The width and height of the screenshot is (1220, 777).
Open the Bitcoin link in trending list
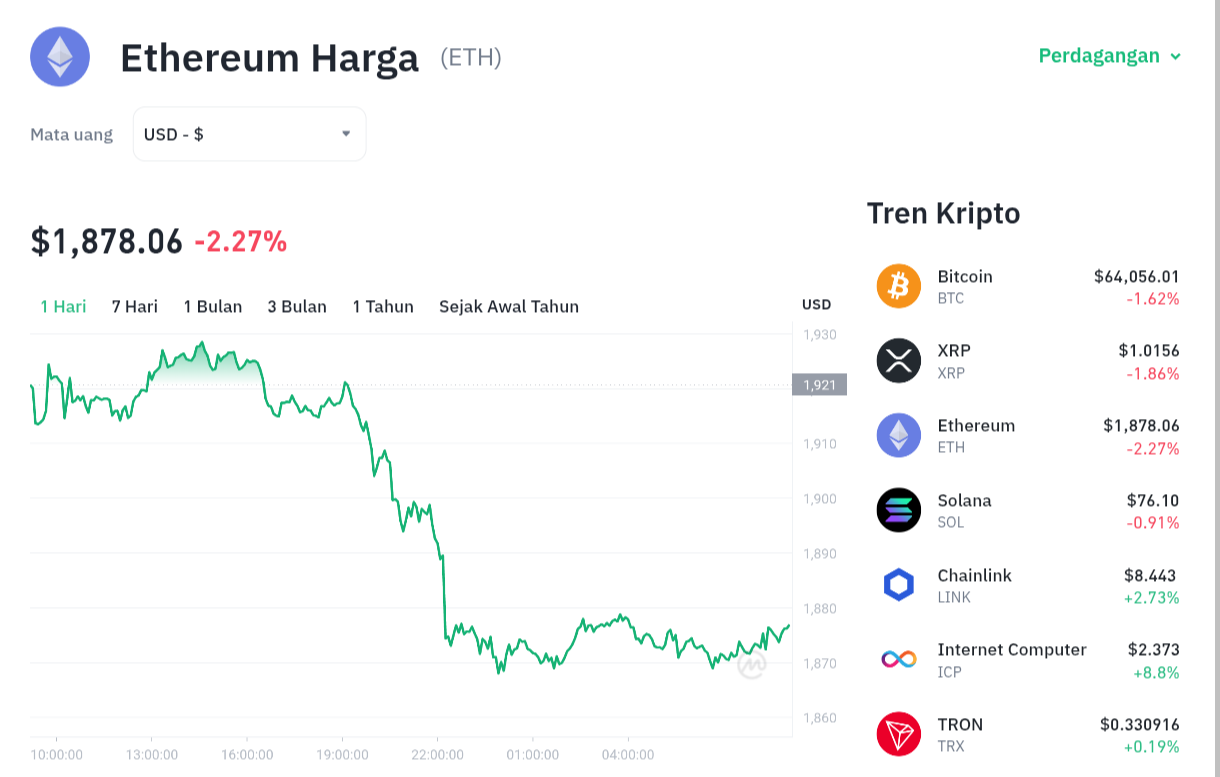(x=1028, y=286)
